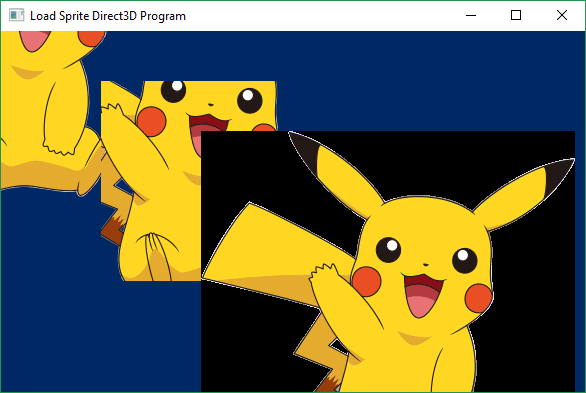Click the middle Pikachu sprite's left eye
The image size is (586, 393).
click(173, 91)
